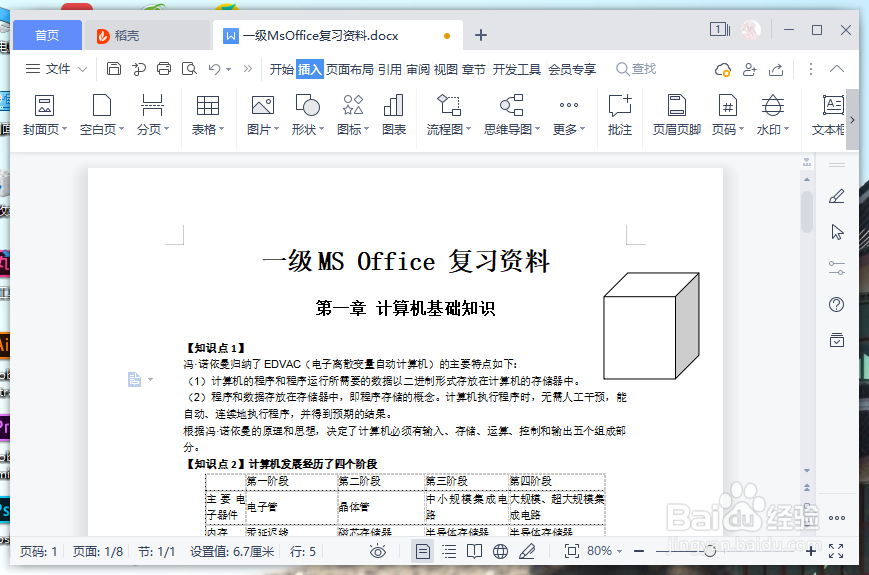Insert a mind map (思维导图)
Image resolution: width=869 pixels, height=575 pixels.
pyautogui.click(x=512, y=115)
